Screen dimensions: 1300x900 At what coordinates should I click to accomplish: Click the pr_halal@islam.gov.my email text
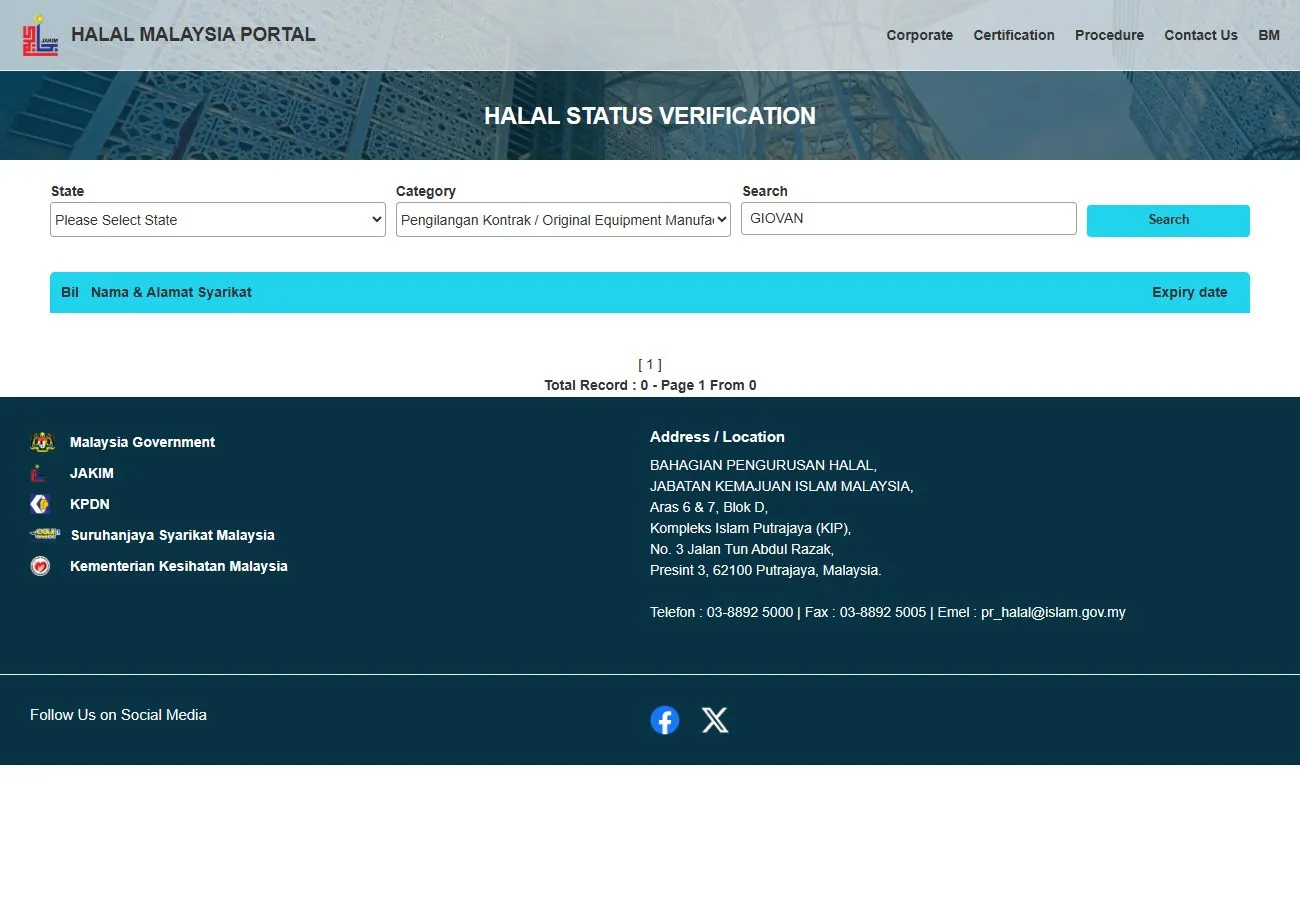pyautogui.click(x=1053, y=612)
